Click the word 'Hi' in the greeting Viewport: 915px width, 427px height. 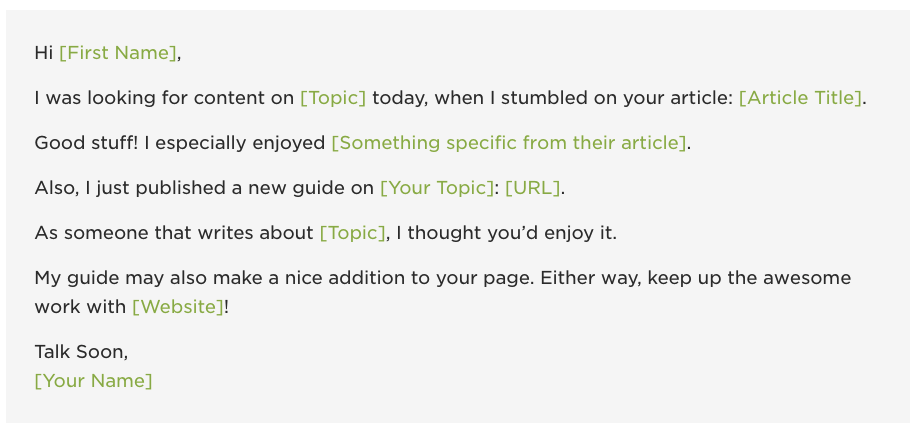click(x=44, y=53)
